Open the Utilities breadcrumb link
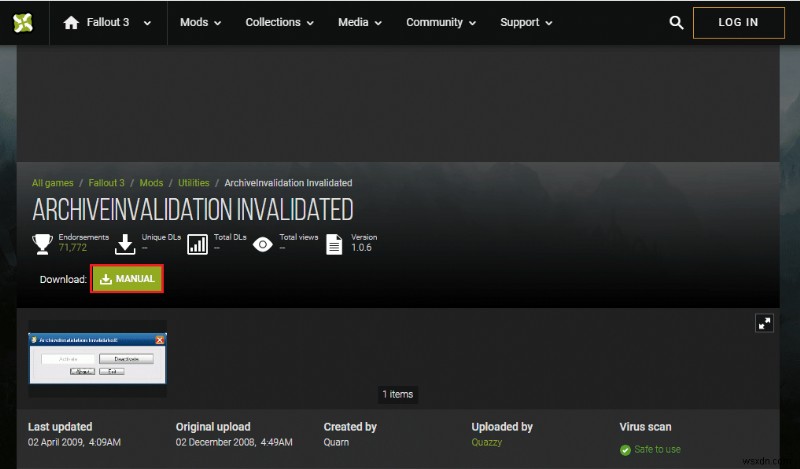The image size is (800, 469). click(x=193, y=183)
